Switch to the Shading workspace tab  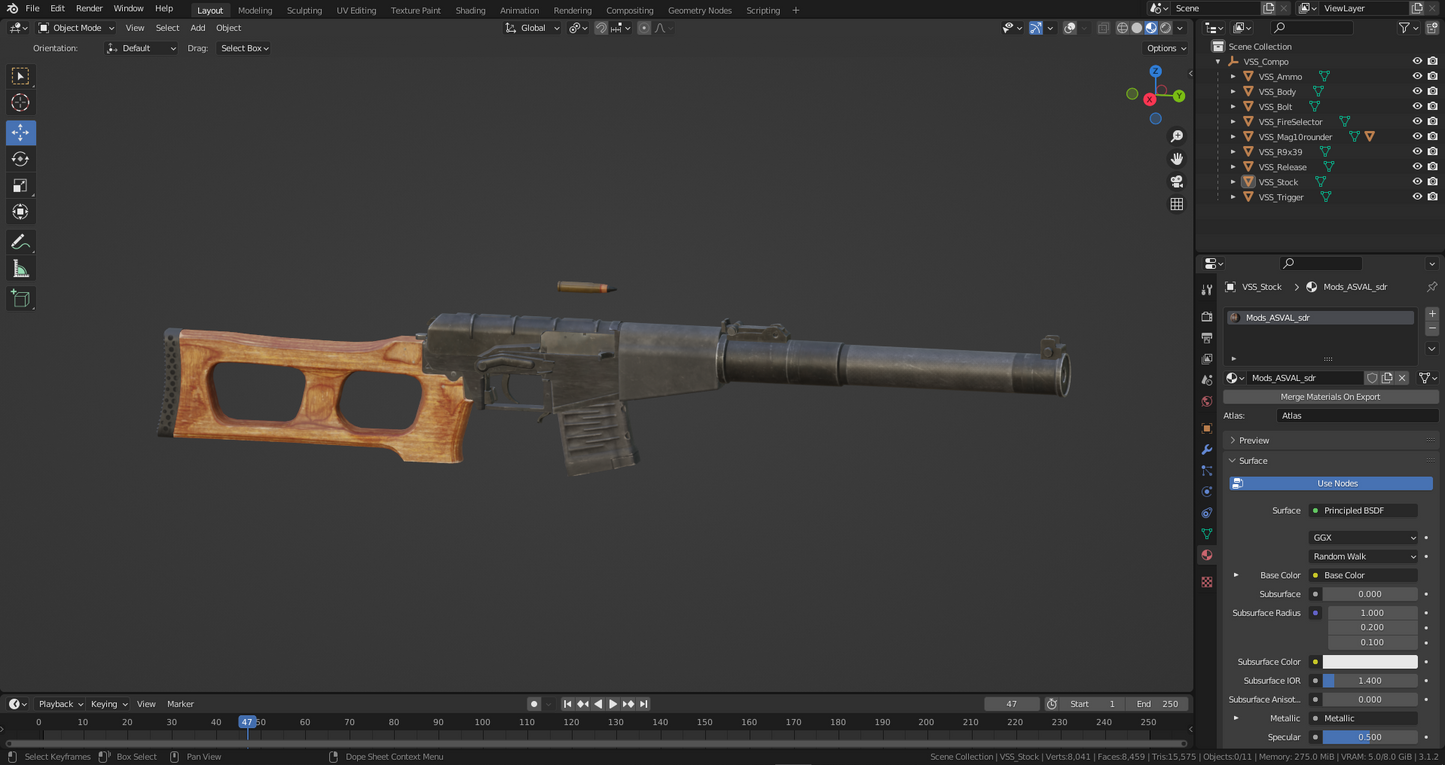click(x=470, y=10)
